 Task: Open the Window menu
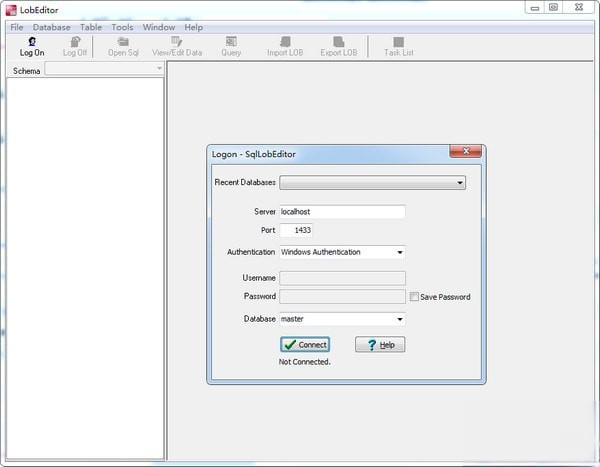click(159, 27)
